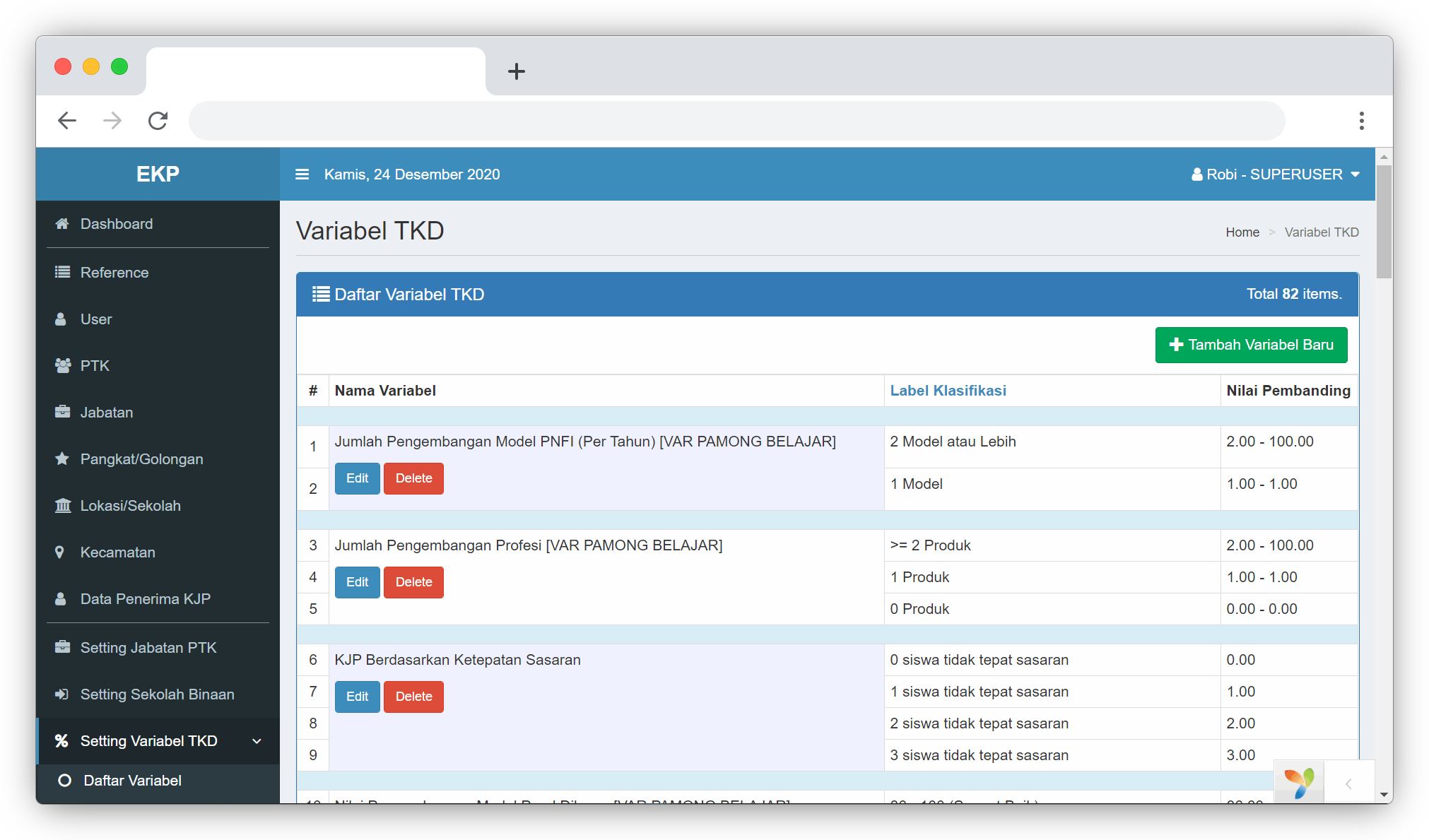Viewport: 1429px width, 840px height.
Task: Open the Data Penerima KJP menu item
Action: 158,599
